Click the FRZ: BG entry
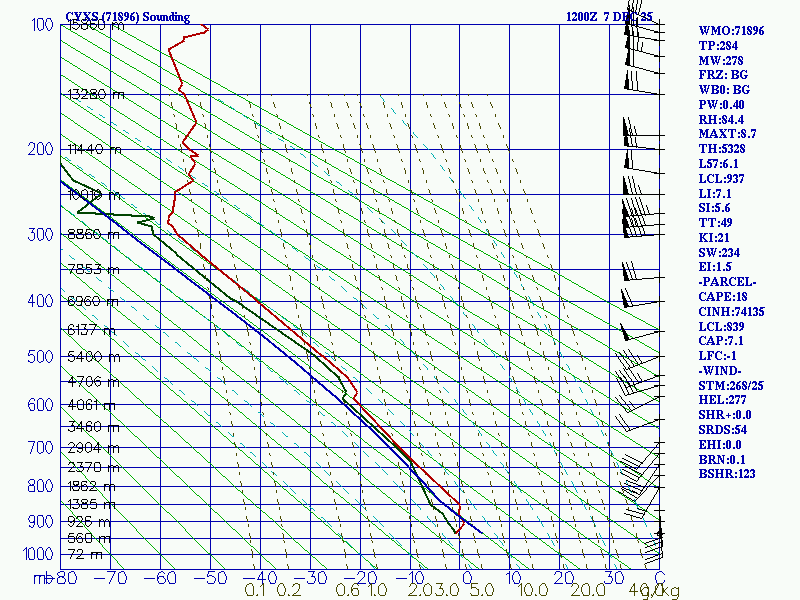Image resolution: width=800 pixels, height=600 pixels. coord(723,75)
